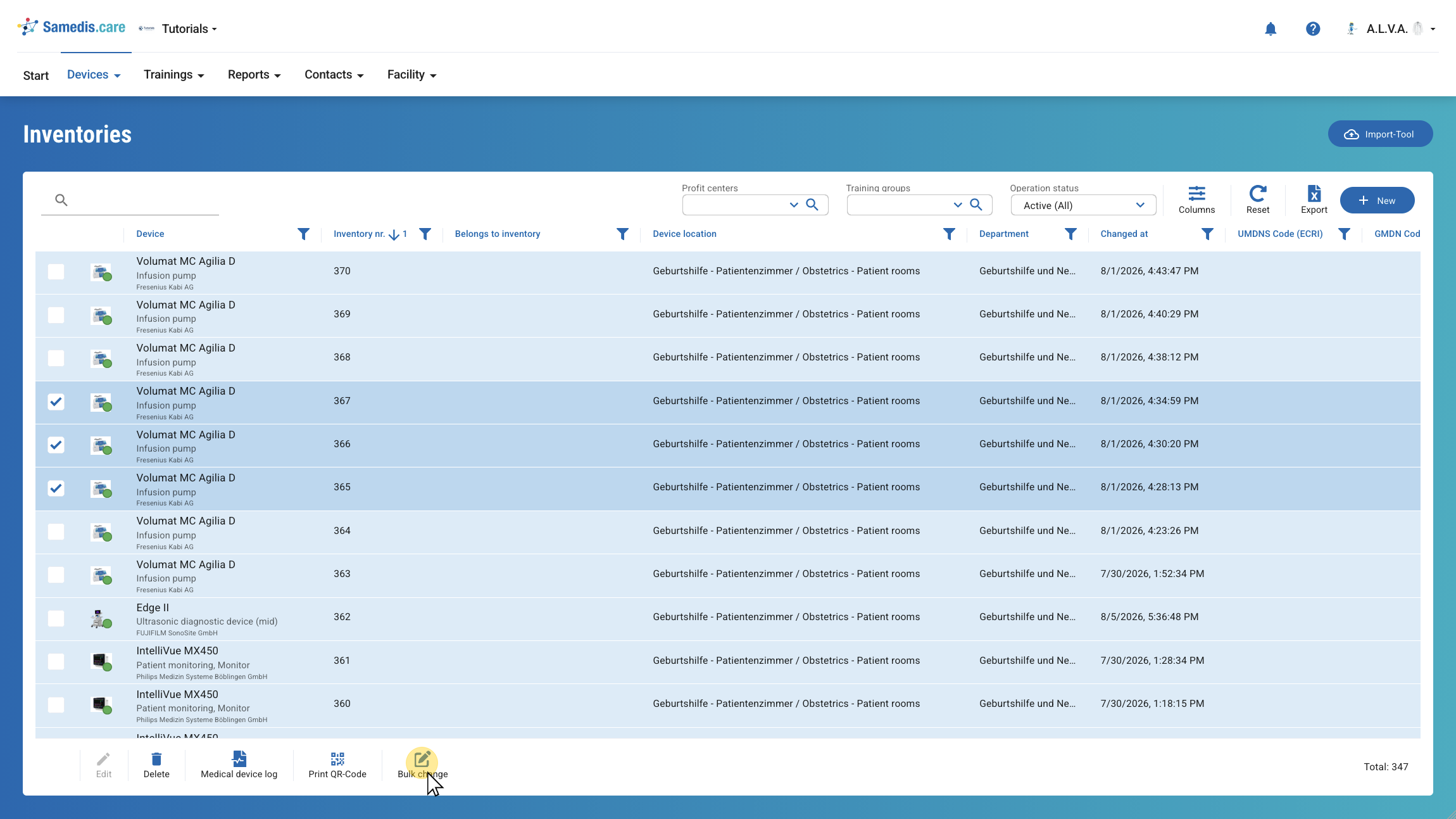Open the Facility menu

412,75
